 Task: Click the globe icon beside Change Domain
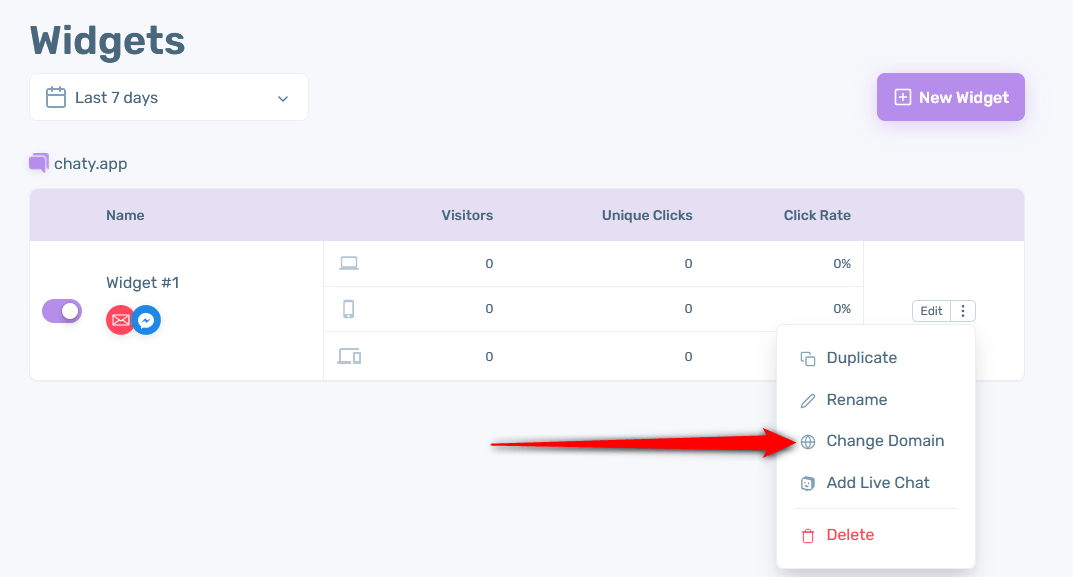807,441
